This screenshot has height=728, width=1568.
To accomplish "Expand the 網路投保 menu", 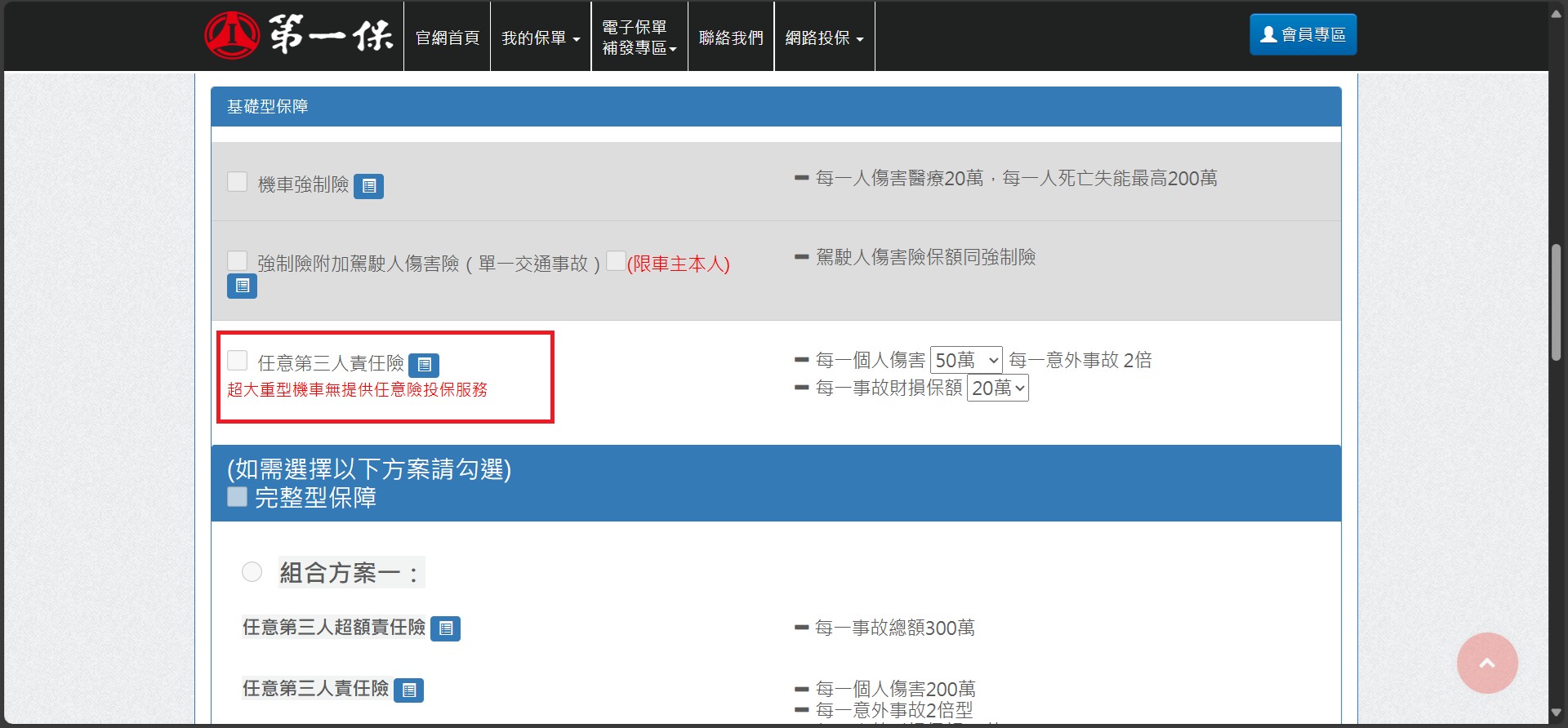I will tap(824, 38).
